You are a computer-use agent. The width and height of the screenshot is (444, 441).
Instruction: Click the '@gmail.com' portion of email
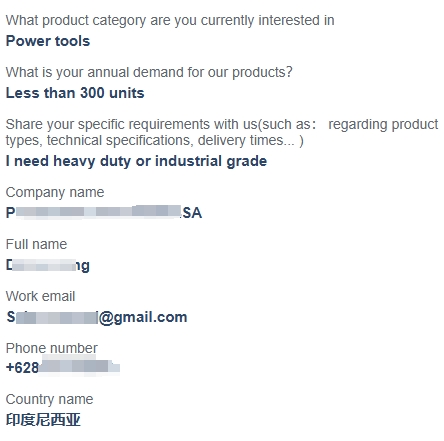click(x=143, y=317)
